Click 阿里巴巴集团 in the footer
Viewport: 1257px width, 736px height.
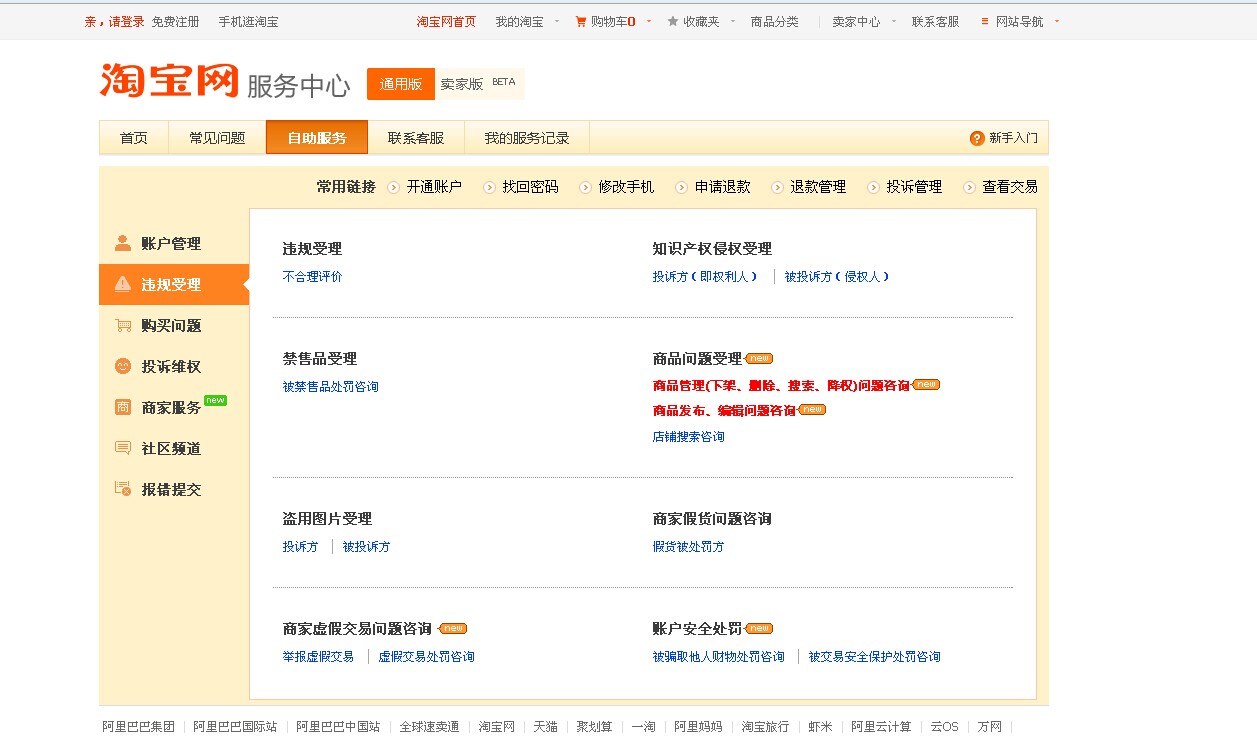[x=138, y=727]
